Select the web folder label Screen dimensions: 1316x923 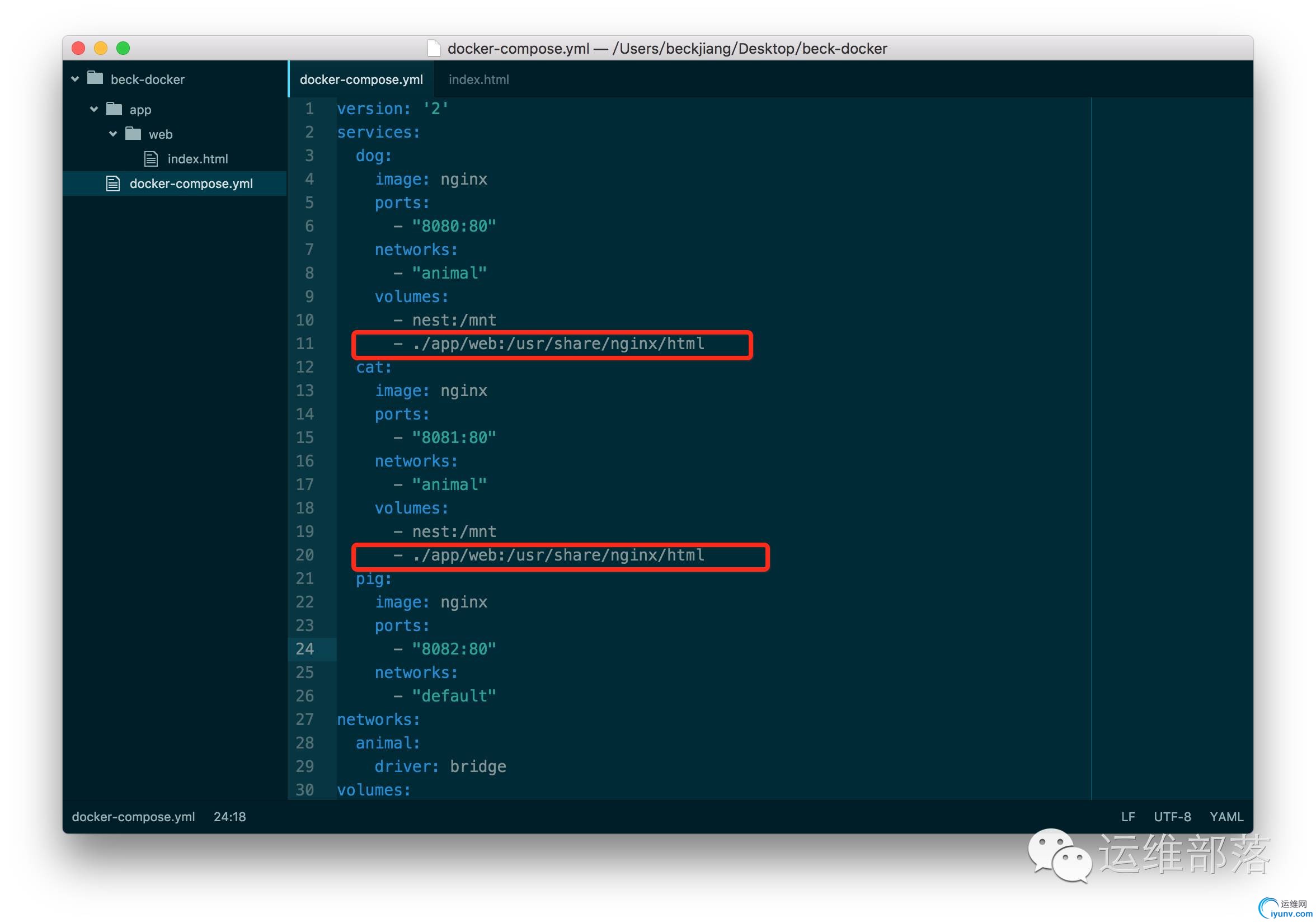pyautogui.click(x=161, y=134)
